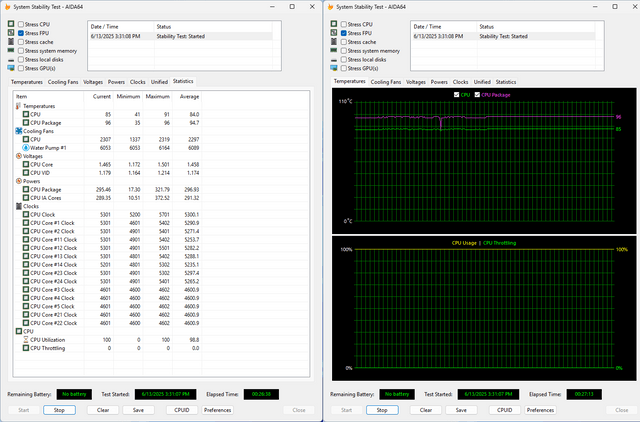Click AIDA64 flame icon in left title bar
The height and width of the screenshot is (422, 640).
click(7, 7)
